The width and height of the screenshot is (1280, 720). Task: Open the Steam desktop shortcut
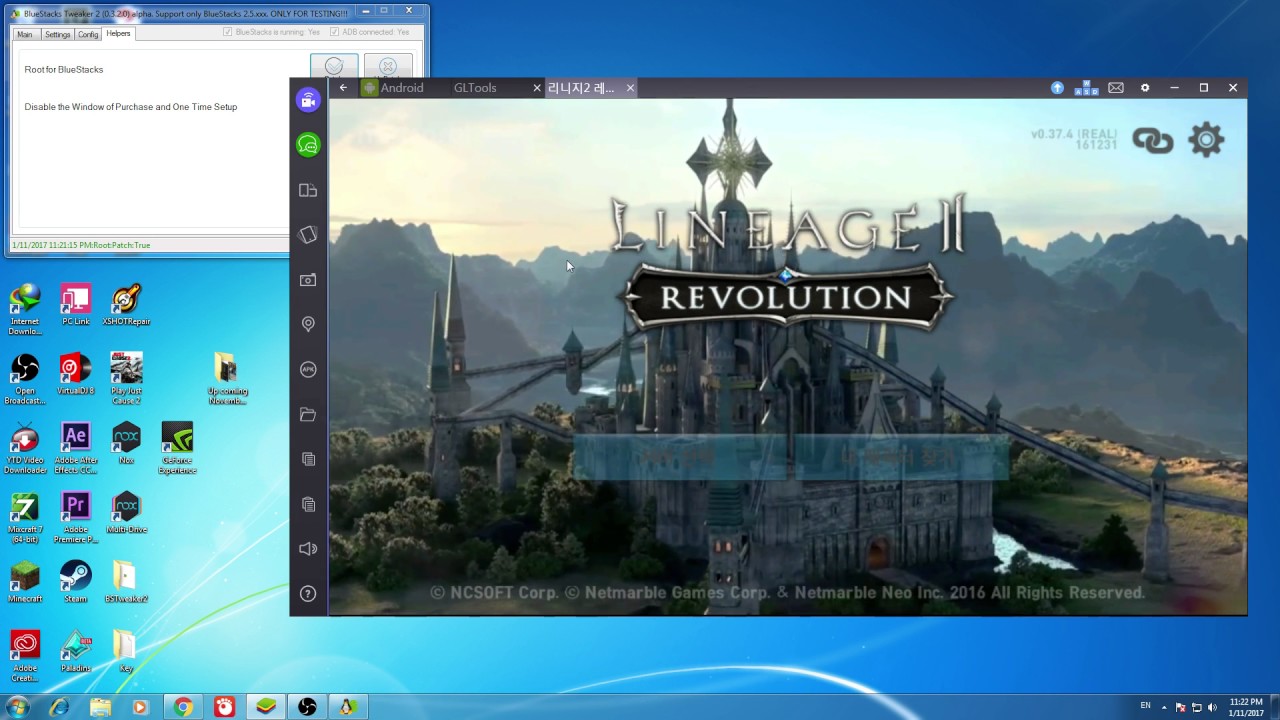click(75, 581)
